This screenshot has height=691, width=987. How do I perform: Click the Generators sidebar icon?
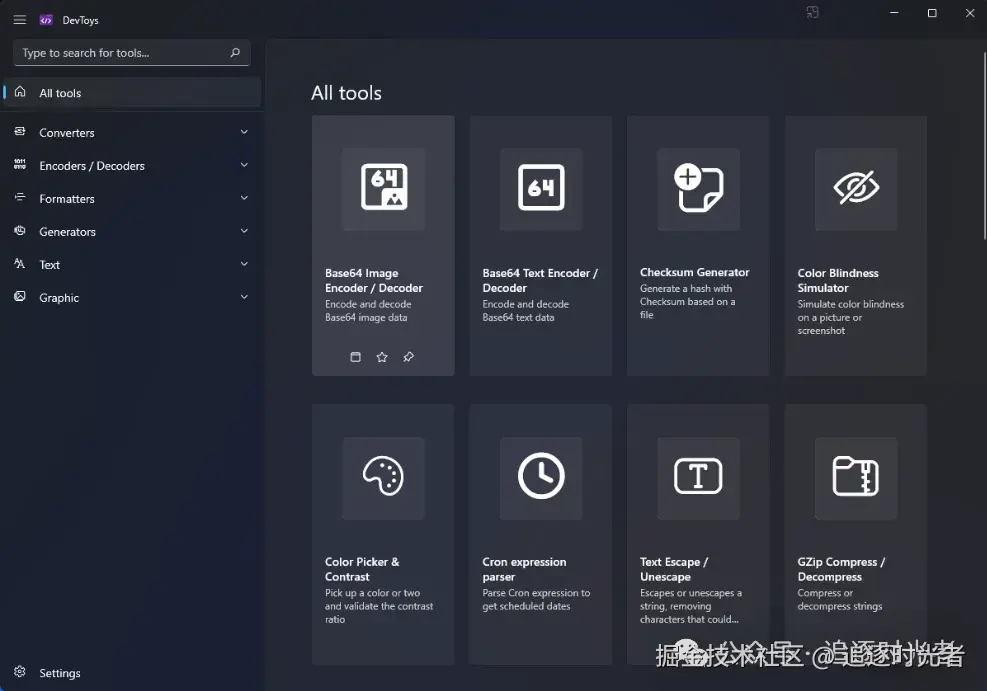point(20,230)
